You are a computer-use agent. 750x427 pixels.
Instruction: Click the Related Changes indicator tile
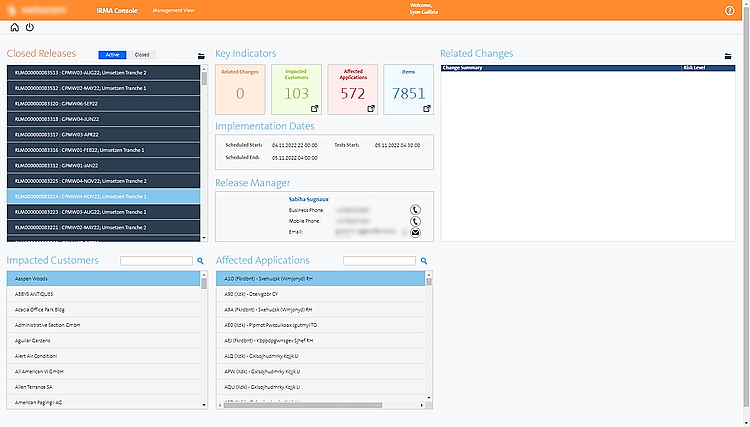[240, 89]
